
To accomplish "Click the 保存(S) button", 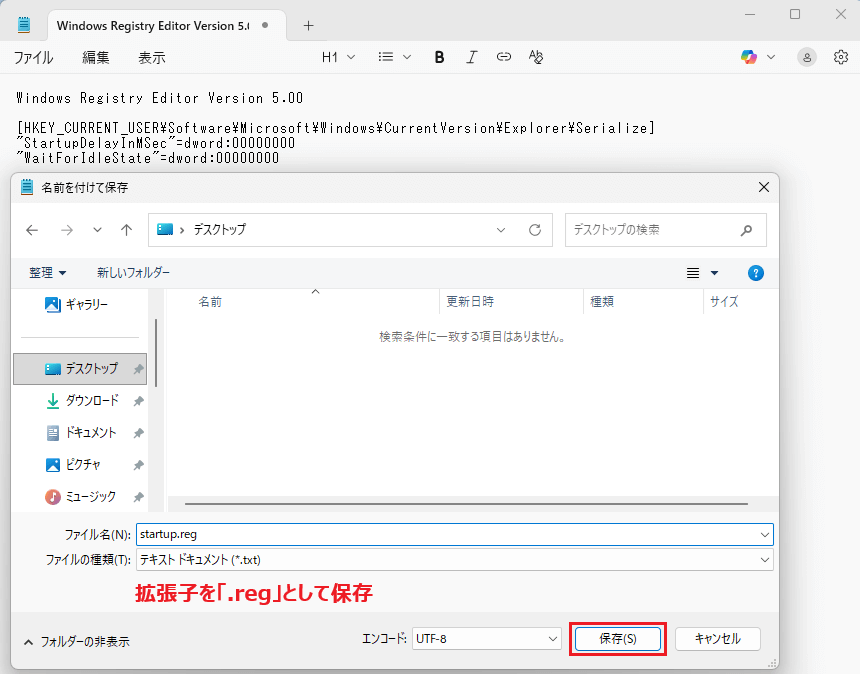I will point(617,639).
